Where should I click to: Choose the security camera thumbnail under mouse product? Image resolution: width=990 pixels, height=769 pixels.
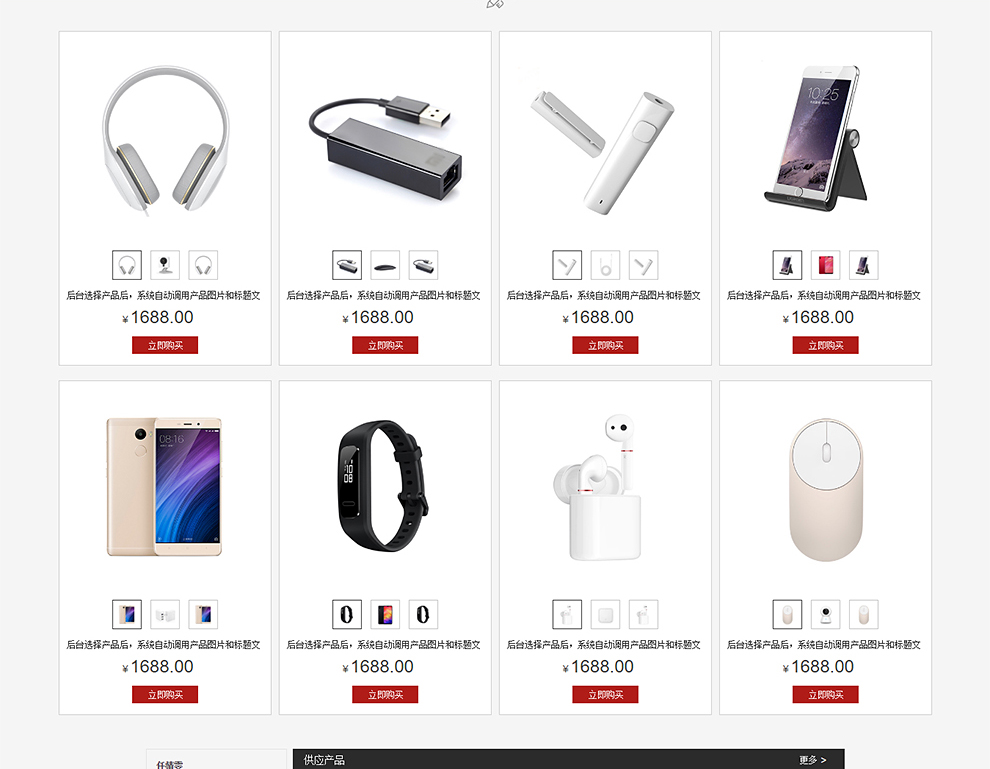[825, 614]
